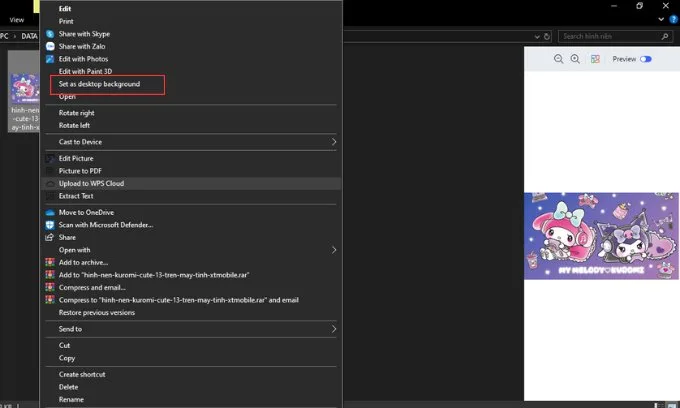Expand the Send to submenu arrow
This screenshot has width=680, height=408.
tap(334, 329)
